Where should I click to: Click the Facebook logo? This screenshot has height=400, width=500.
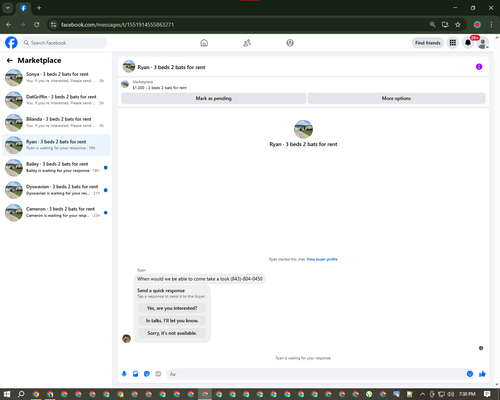tap(11, 43)
